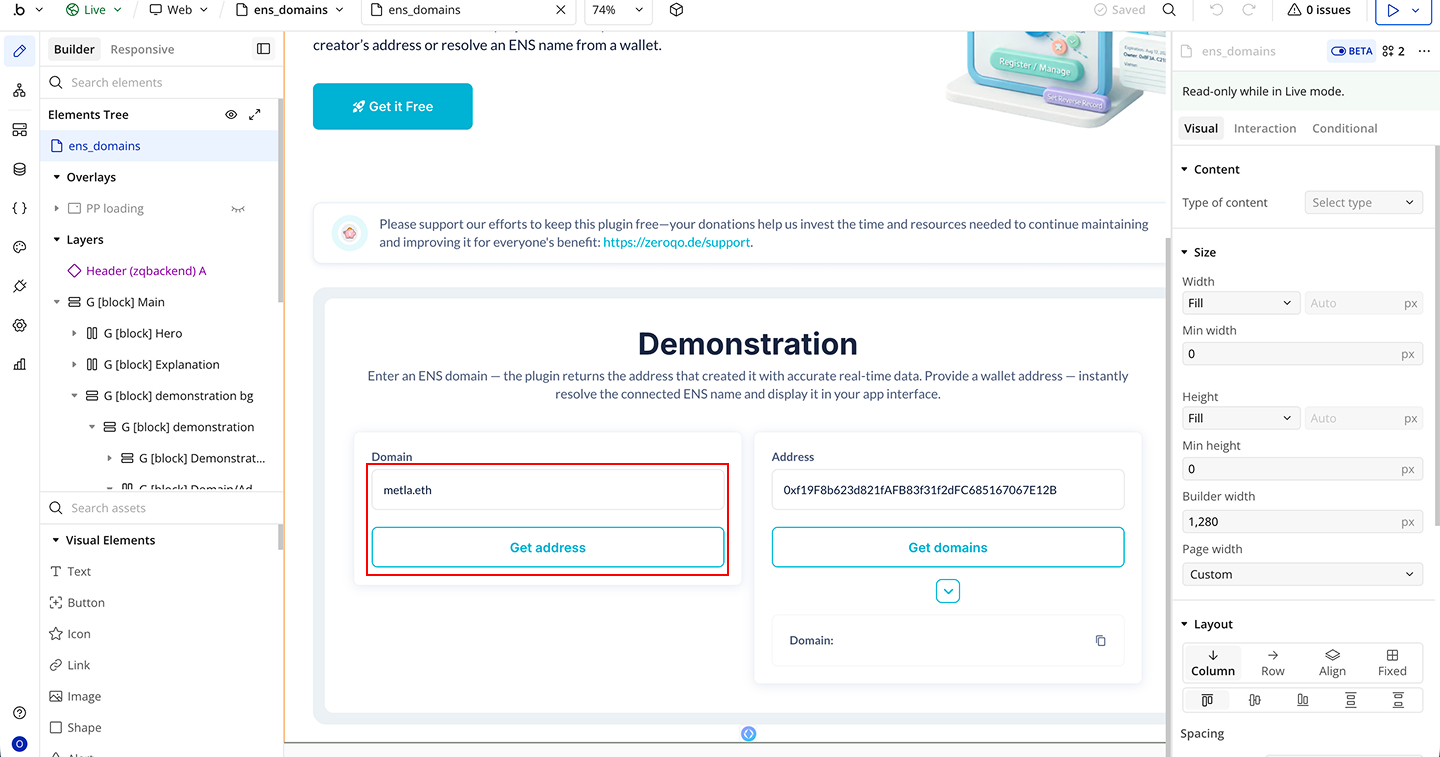Screen dimensions: 1440x757
Task: Switch to the Responsive tab
Action: pyautogui.click(x=142, y=49)
